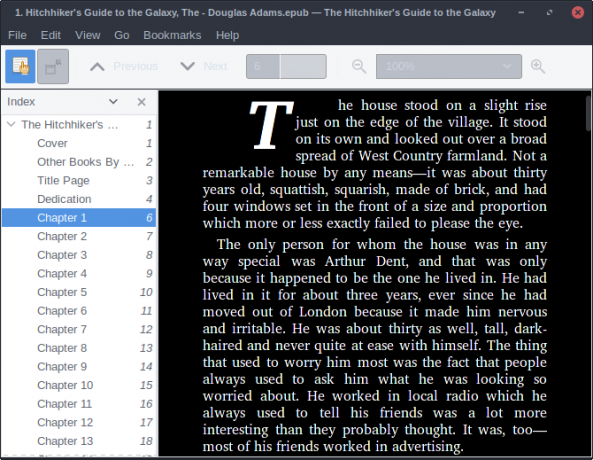Navigate to Chapter 6 in index

pos(79,311)
